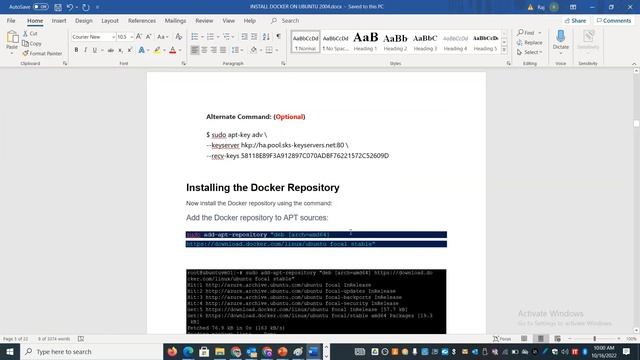Toggle Superscript formatting

(130, 50)
